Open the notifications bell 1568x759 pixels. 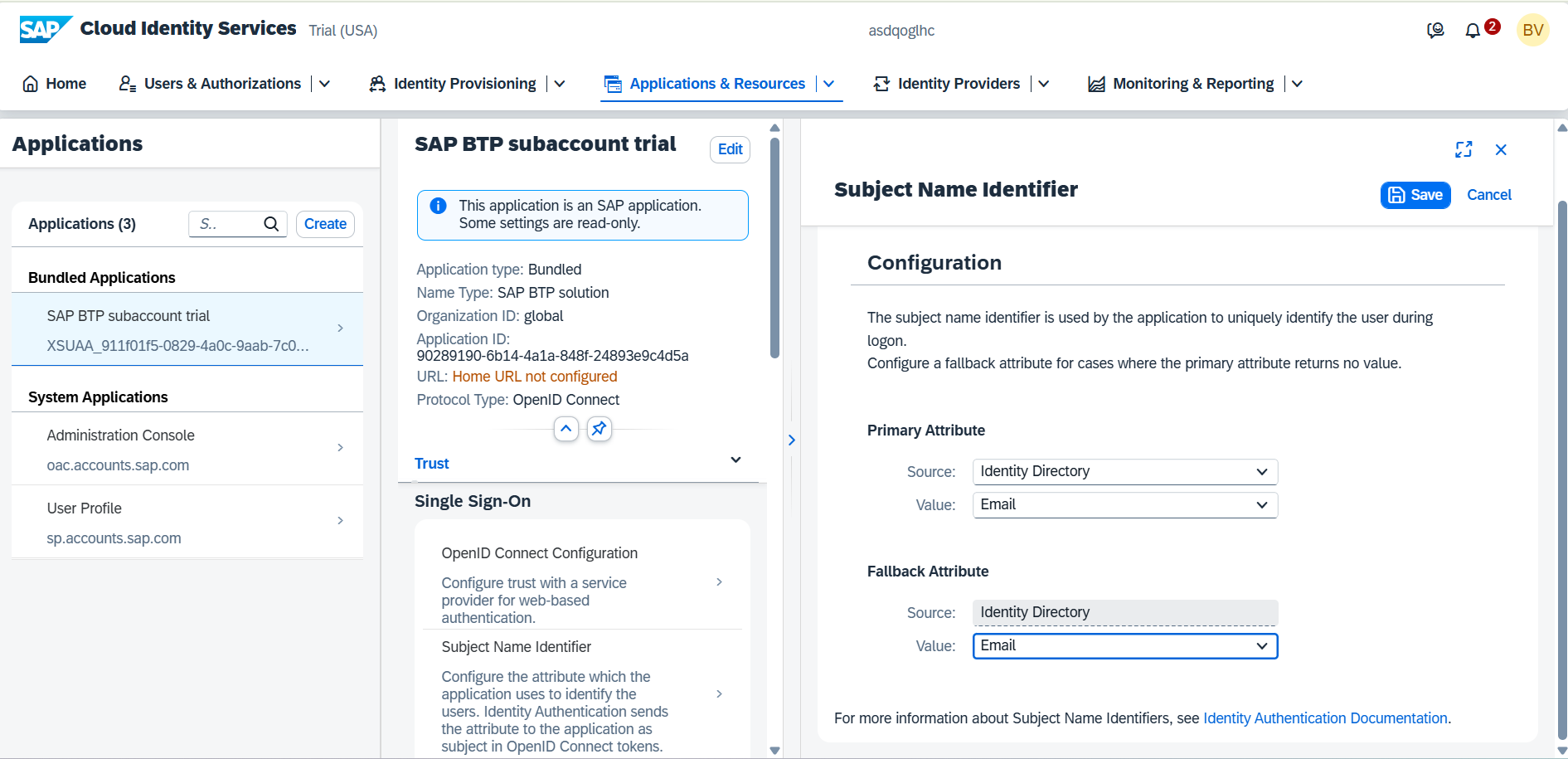point(1473,31)
